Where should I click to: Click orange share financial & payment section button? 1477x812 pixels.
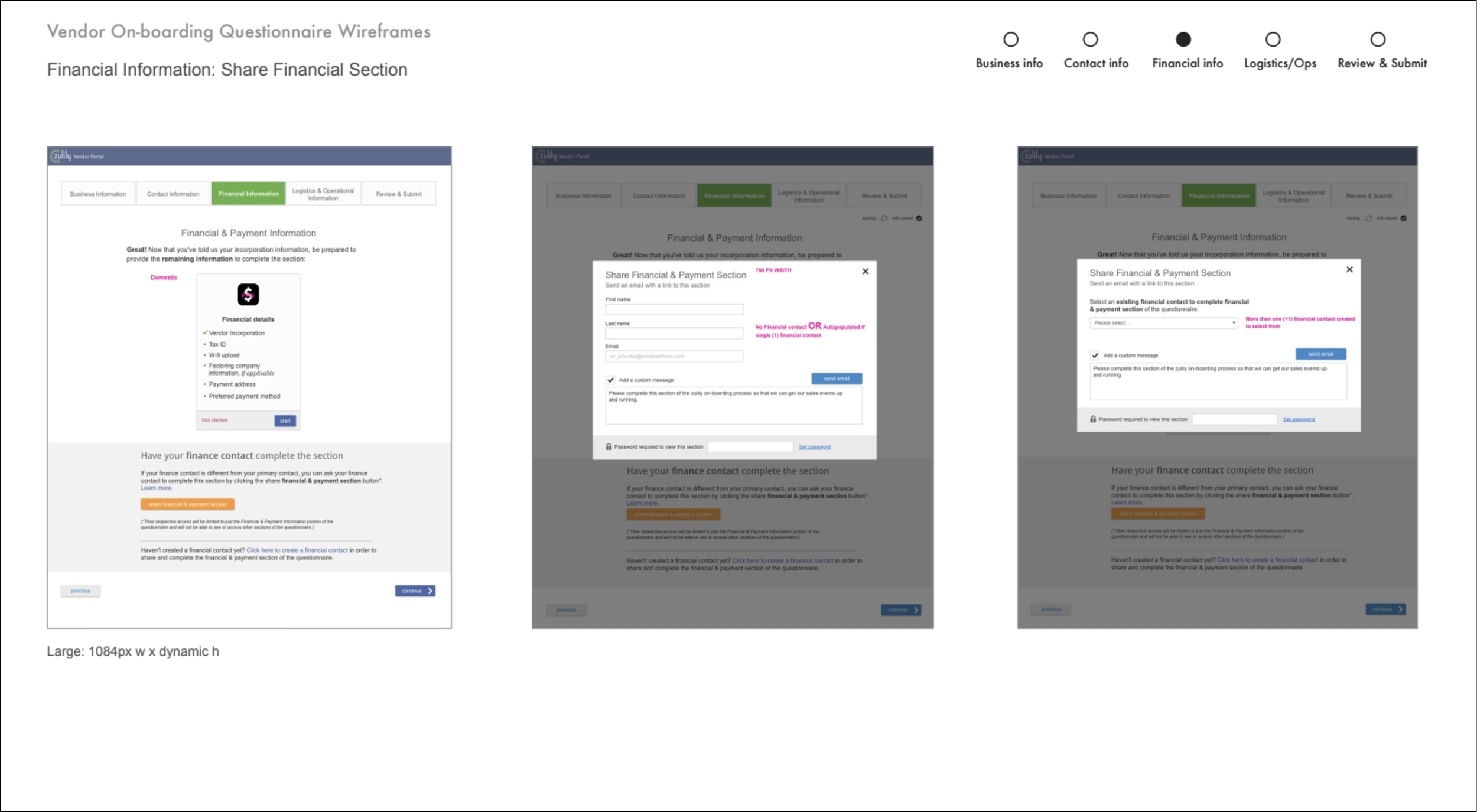pyautogui.click(x=187, y=504)
